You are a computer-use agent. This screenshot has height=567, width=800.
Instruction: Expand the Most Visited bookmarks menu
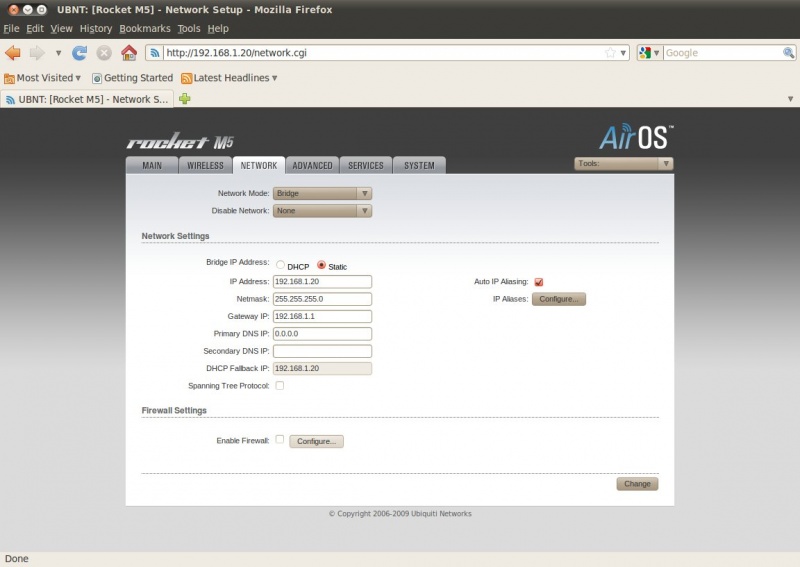[78, 78]
